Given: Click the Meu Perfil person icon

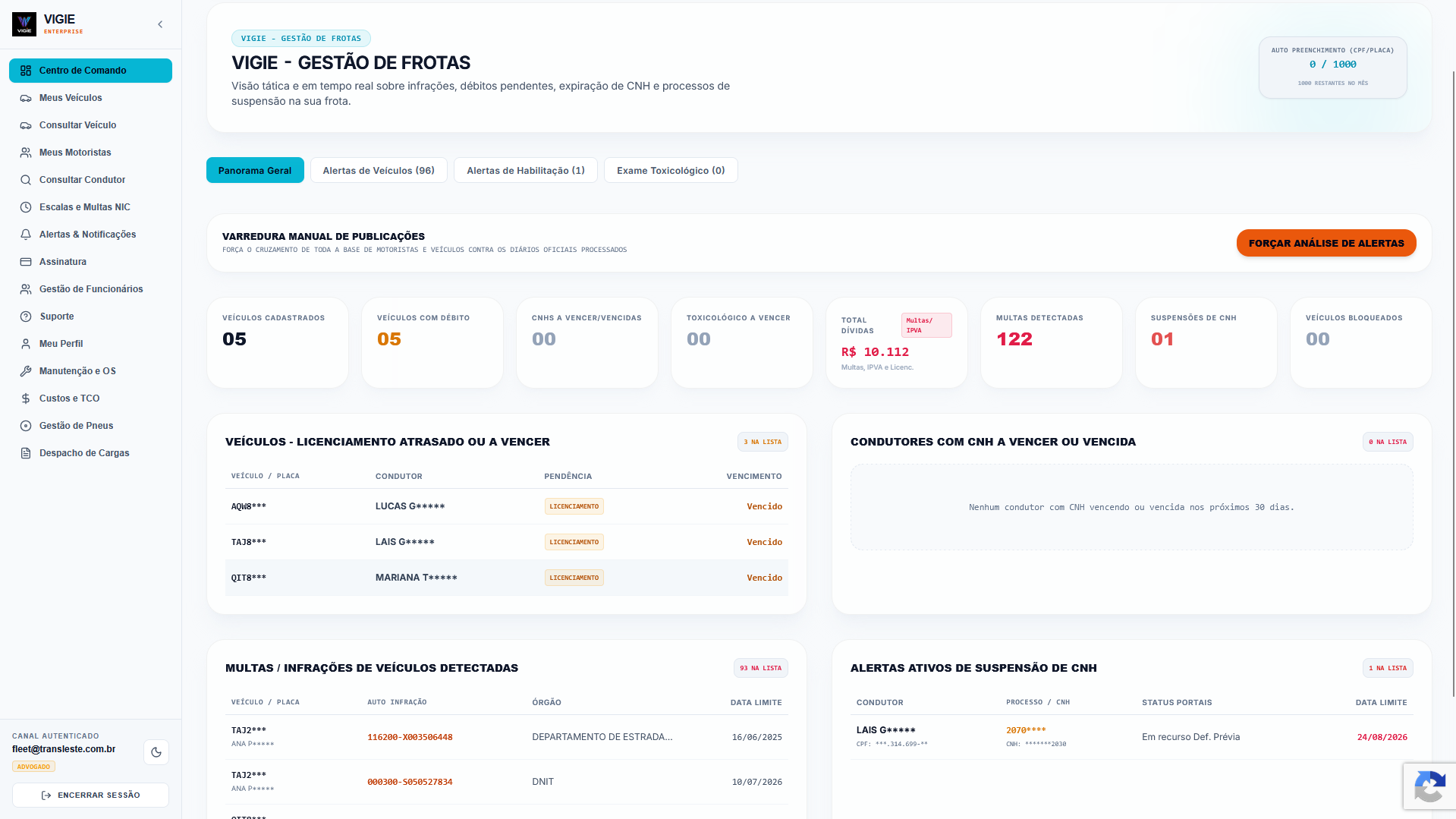Looking at the screenshot, I should coord(26,344).
